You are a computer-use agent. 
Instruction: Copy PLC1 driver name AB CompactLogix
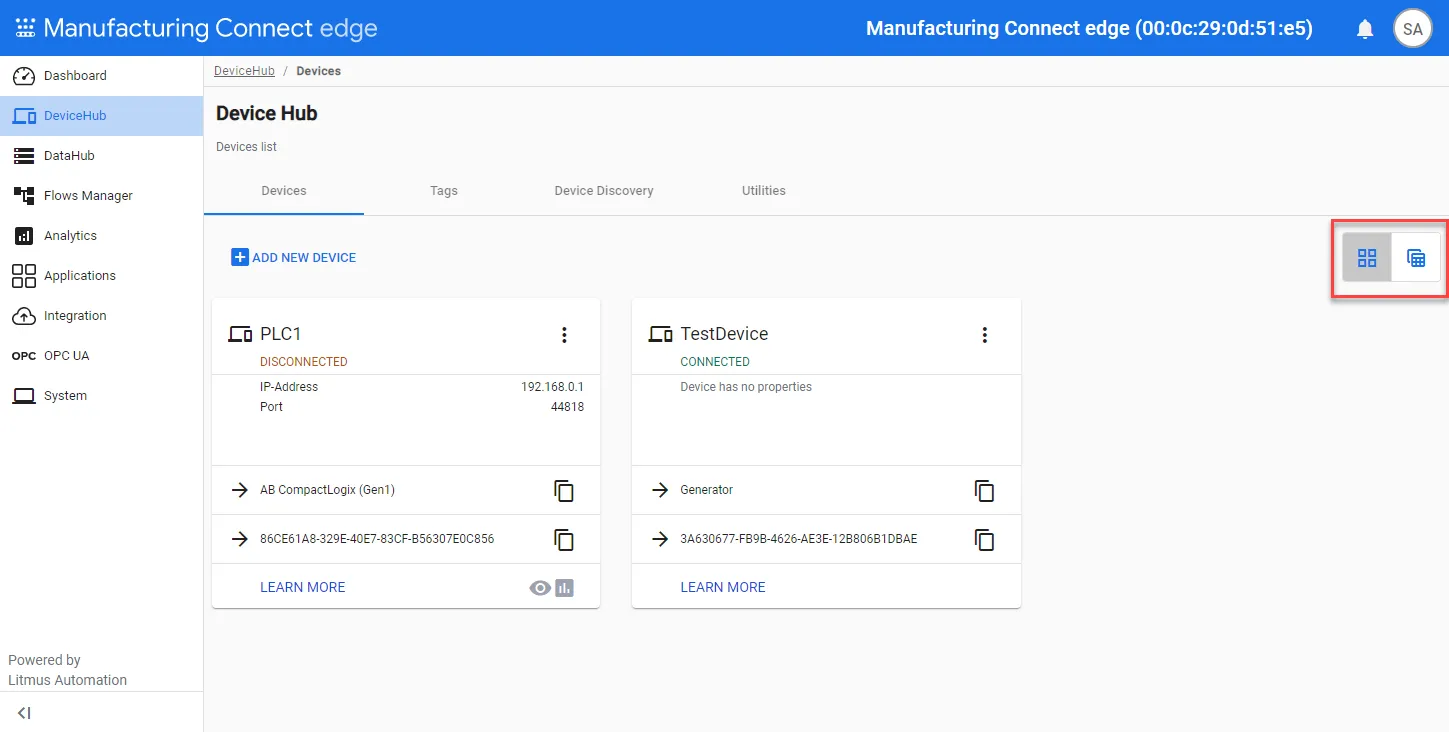click(x=564, y=490)
